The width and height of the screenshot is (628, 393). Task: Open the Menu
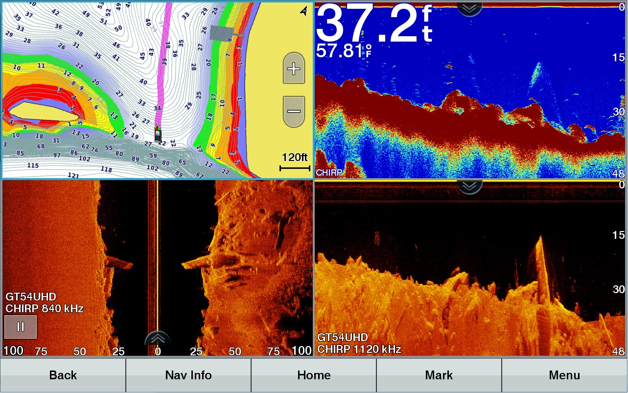pyautogui.click(x=564, y=375)
